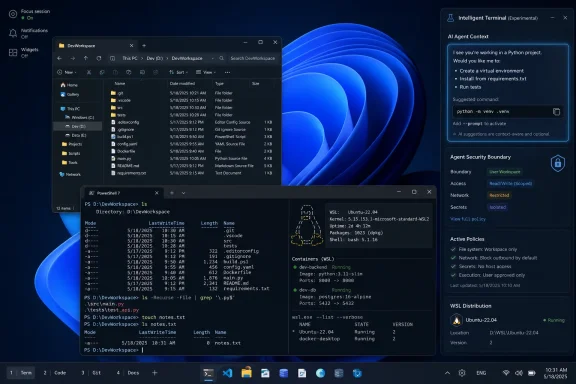Copy the suggested python venv command

[556, 112]
